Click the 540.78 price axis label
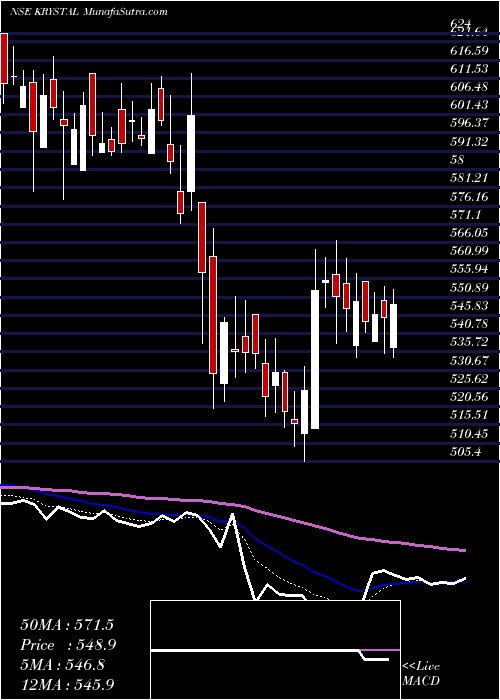 pos(469,324)
